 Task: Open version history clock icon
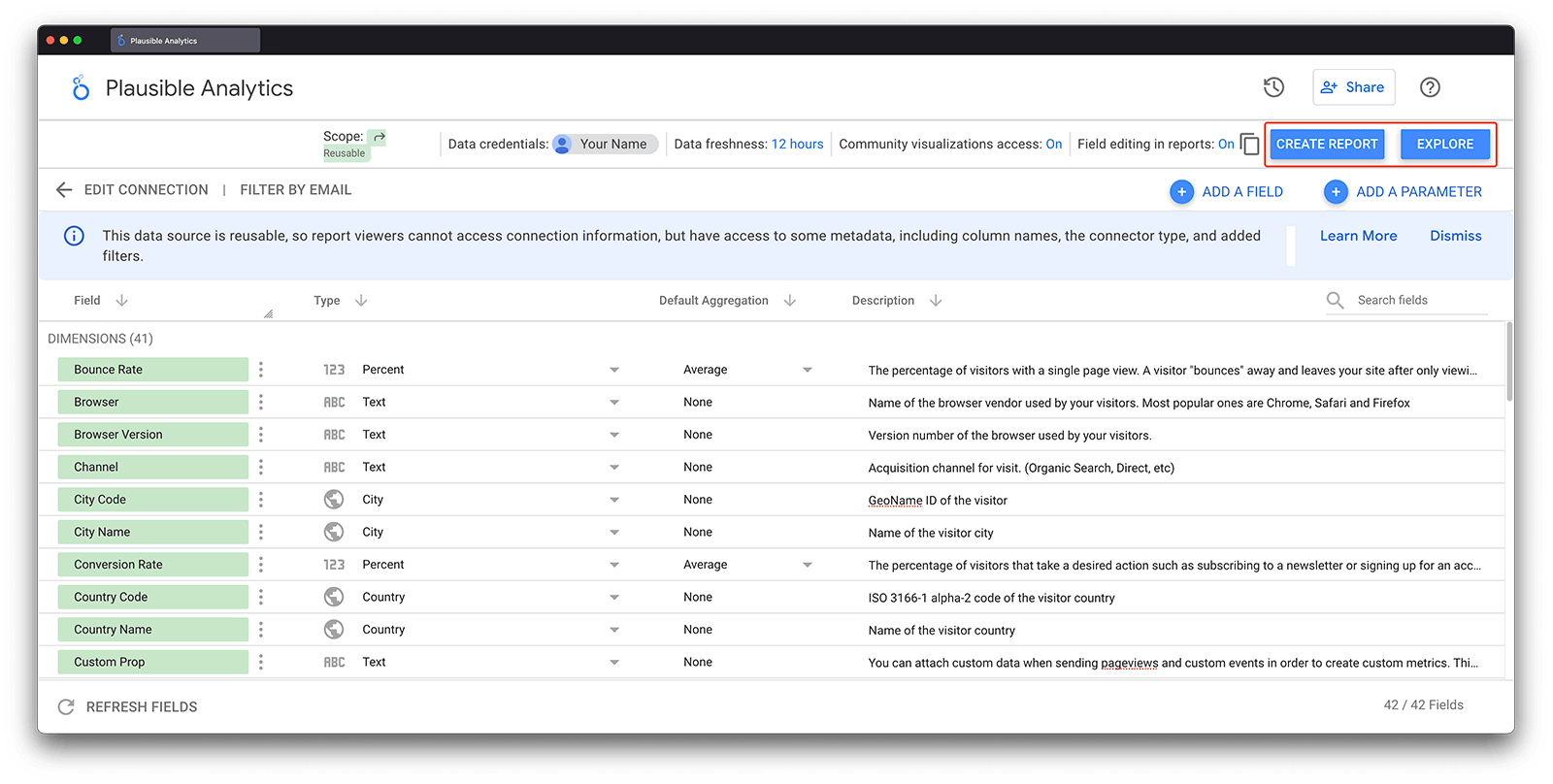(x=1273, y=87)
